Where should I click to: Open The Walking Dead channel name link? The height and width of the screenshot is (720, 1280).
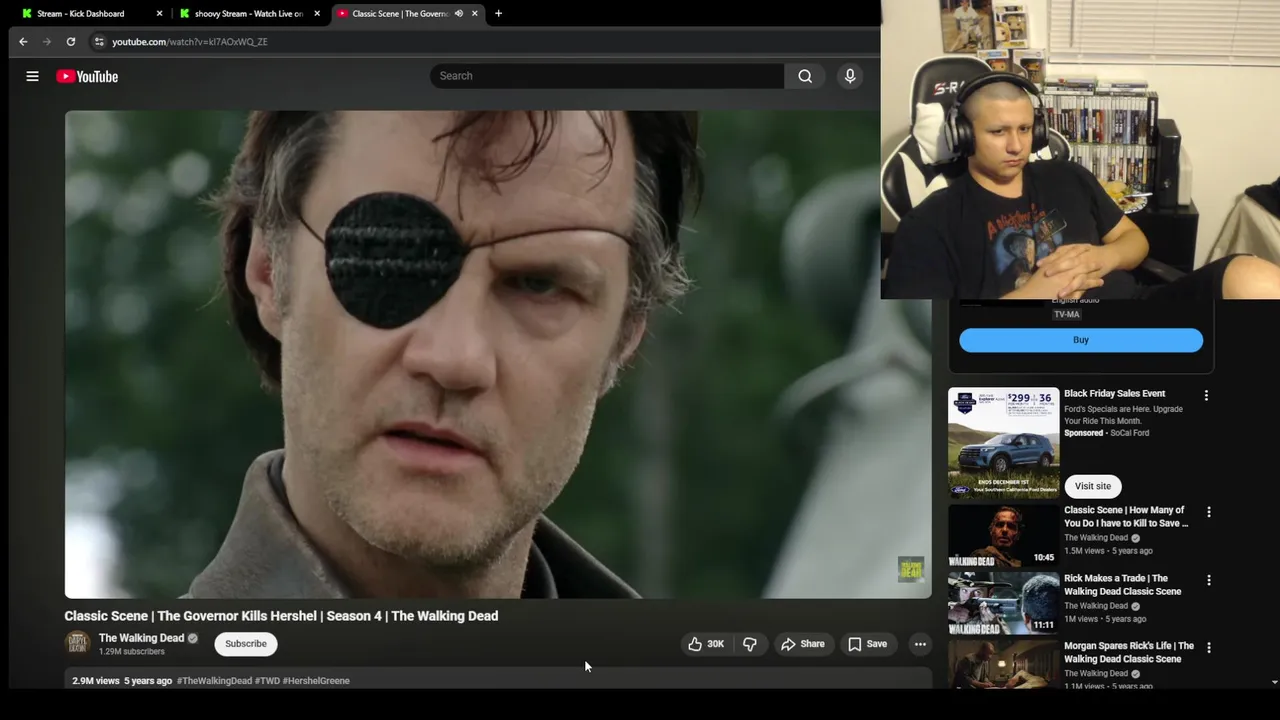[x=141, y=638]
